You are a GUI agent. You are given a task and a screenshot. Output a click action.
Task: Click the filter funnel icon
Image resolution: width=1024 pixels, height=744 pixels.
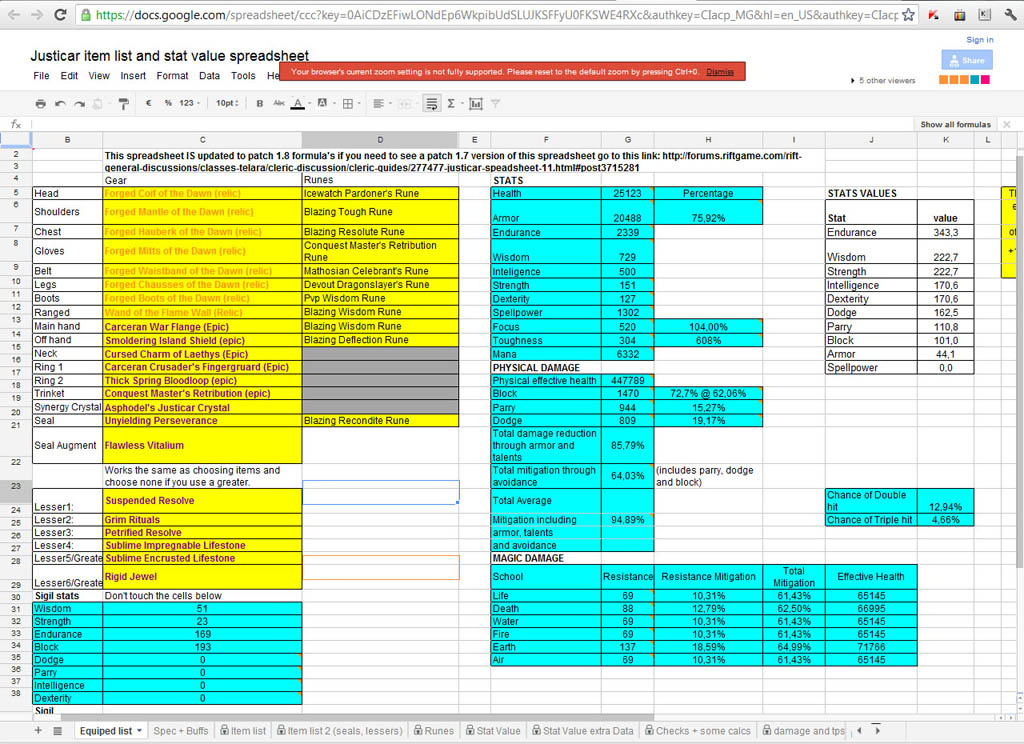coord(496,103)
